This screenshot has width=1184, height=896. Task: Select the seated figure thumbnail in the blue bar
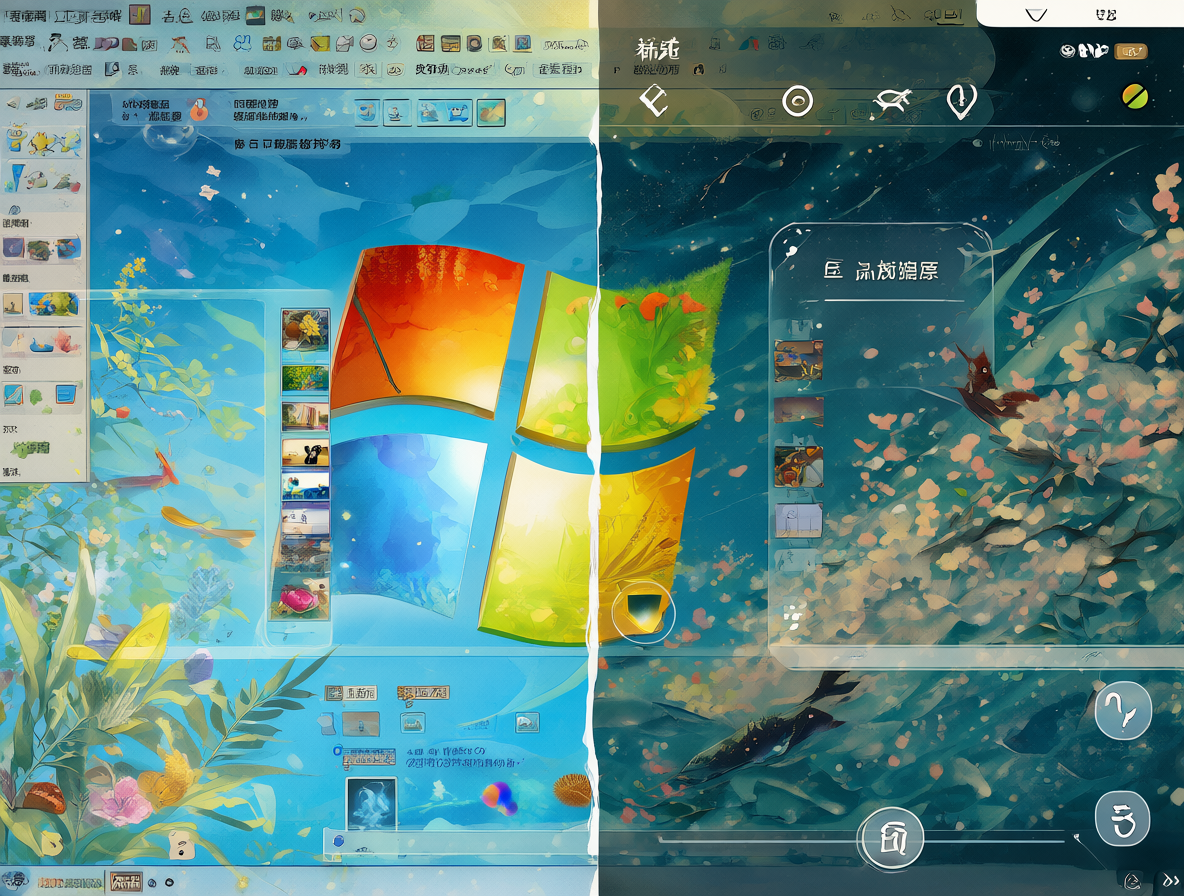coord(396,112)
